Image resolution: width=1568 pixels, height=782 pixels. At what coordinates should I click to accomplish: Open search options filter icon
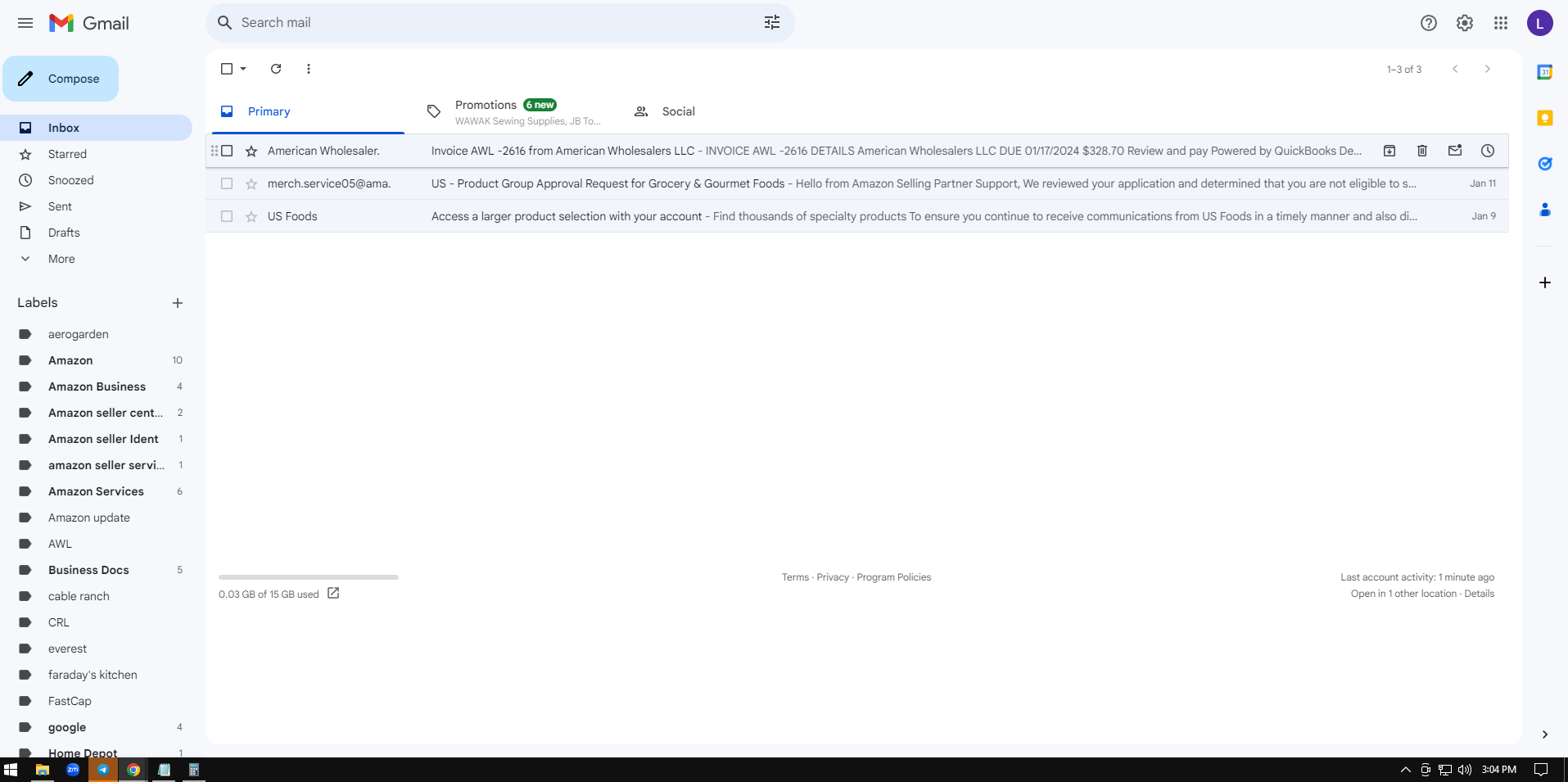click(771, 23)
